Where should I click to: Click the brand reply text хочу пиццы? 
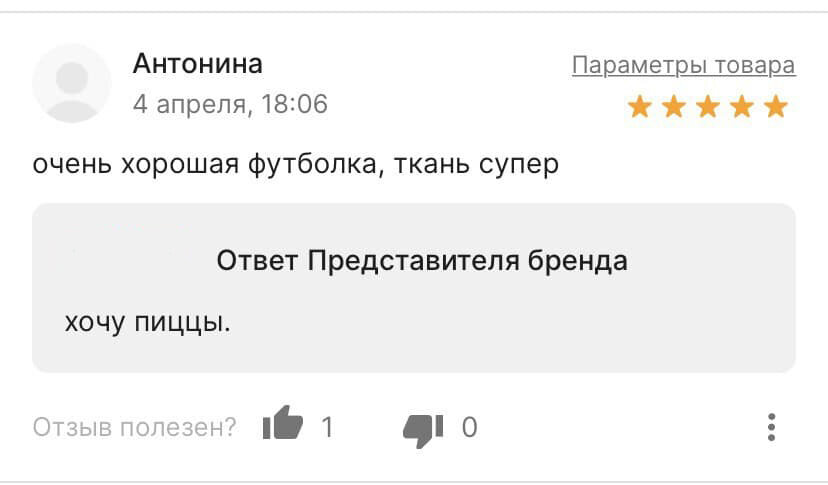pyautogui.click(x=148, y=322)
